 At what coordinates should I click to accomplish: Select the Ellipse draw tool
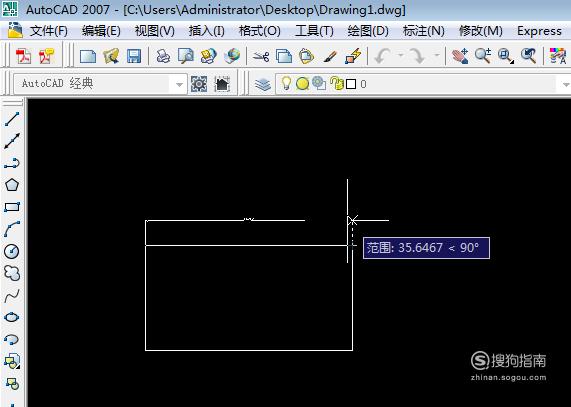pyautogui.click(x=12, y=317)
